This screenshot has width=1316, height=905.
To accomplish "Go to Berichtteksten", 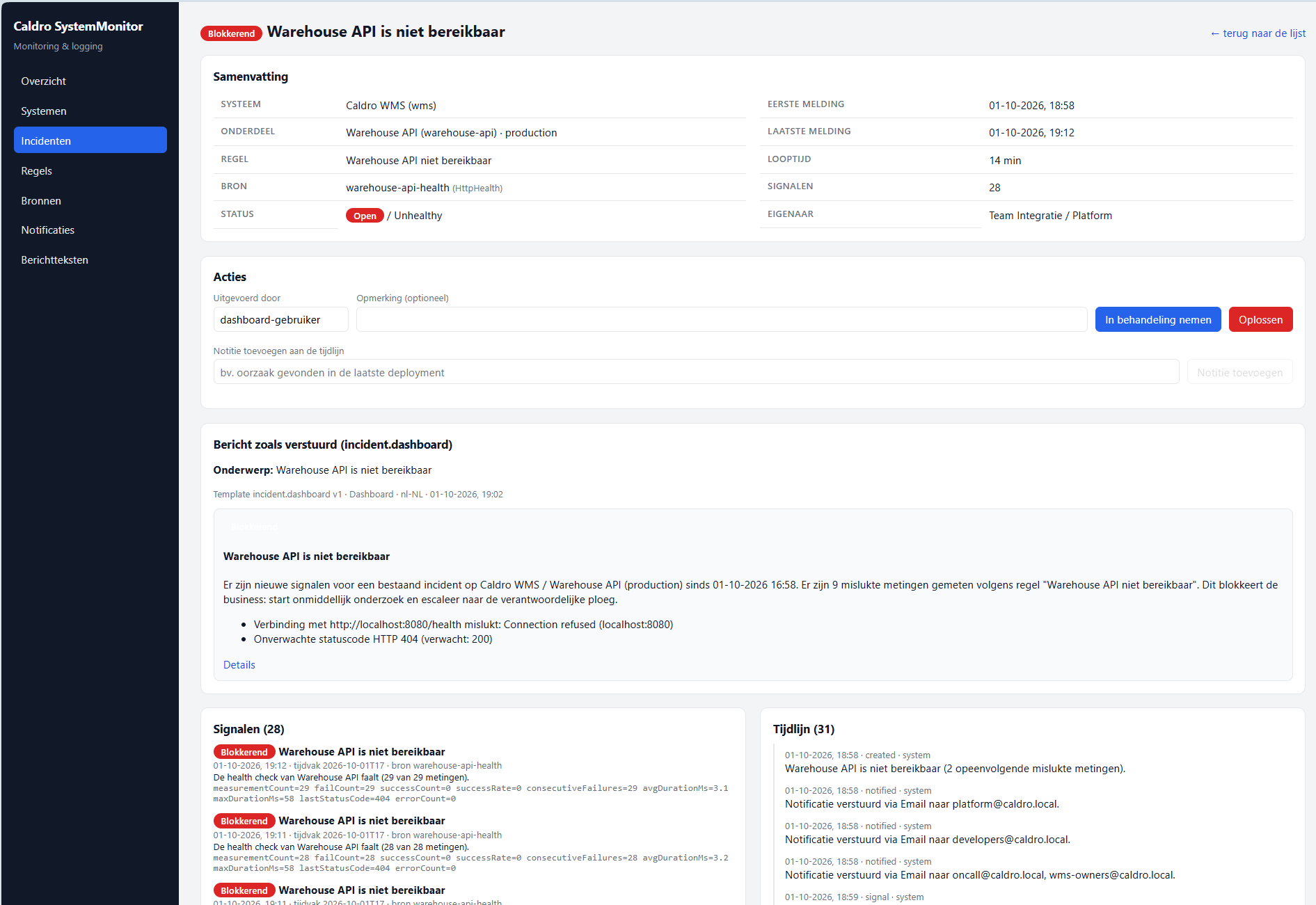I will [x=90, y=260].
